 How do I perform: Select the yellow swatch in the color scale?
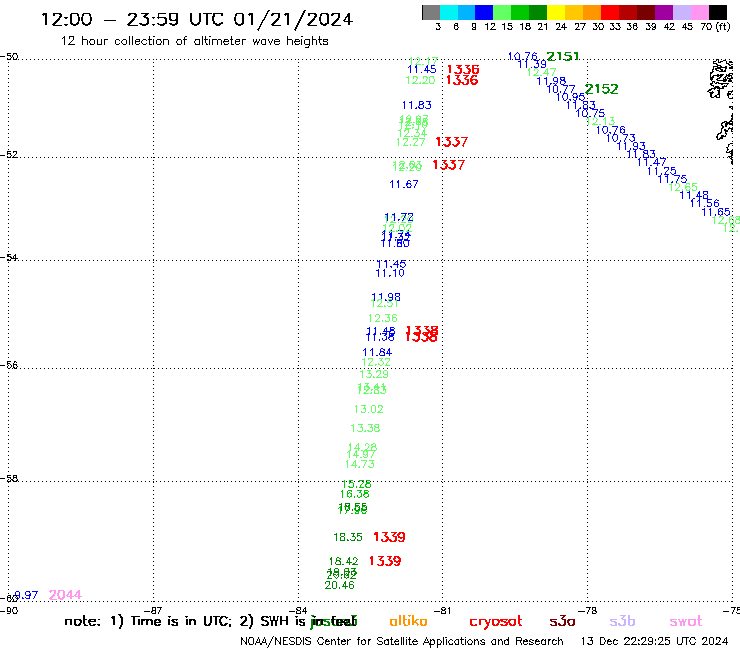556,12
